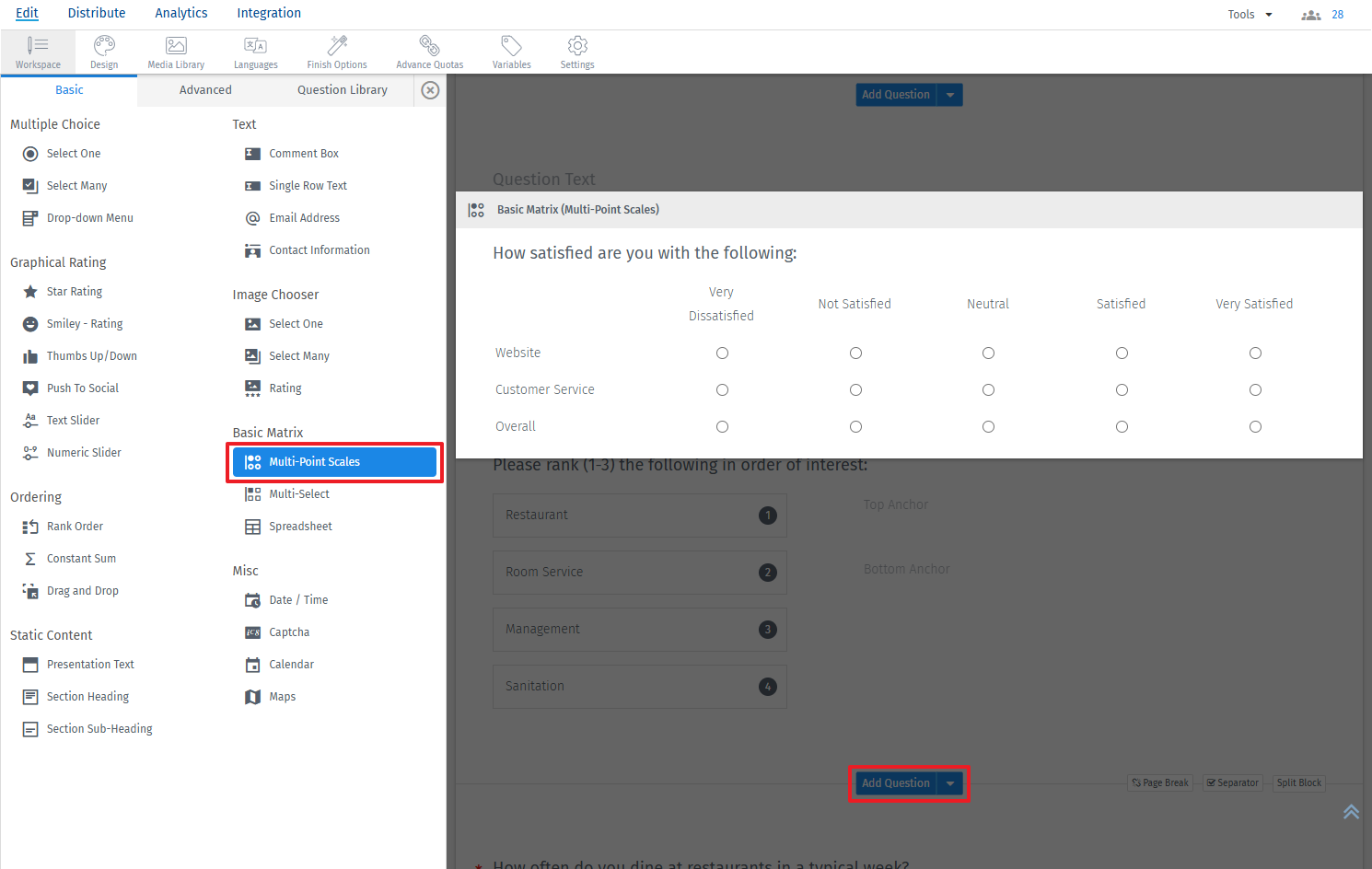Select the Neutral radio button for Website
The height and width of the screenshot is (869, 1372).
point(988,353)
